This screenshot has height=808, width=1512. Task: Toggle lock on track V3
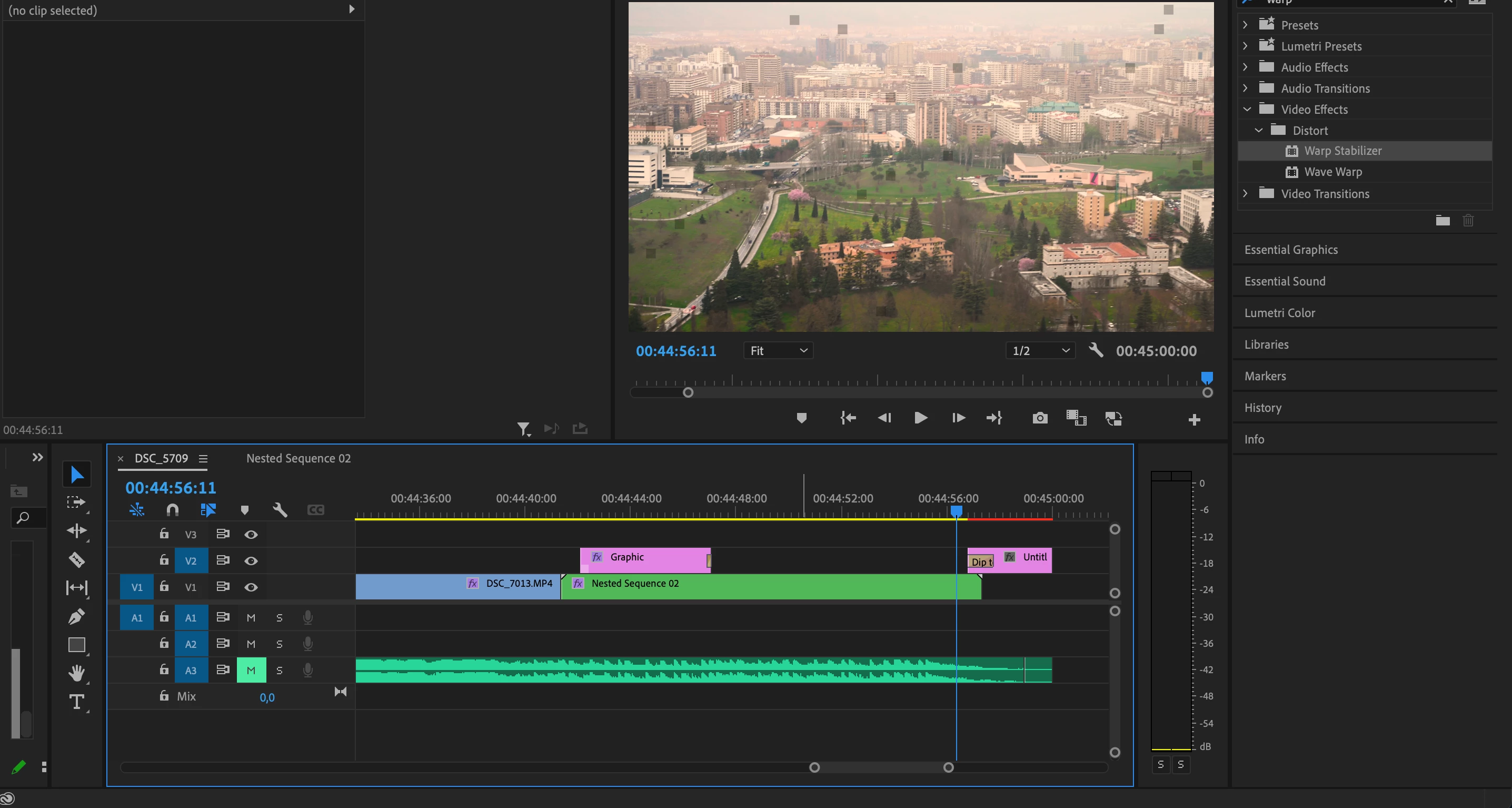coord(164,534)
